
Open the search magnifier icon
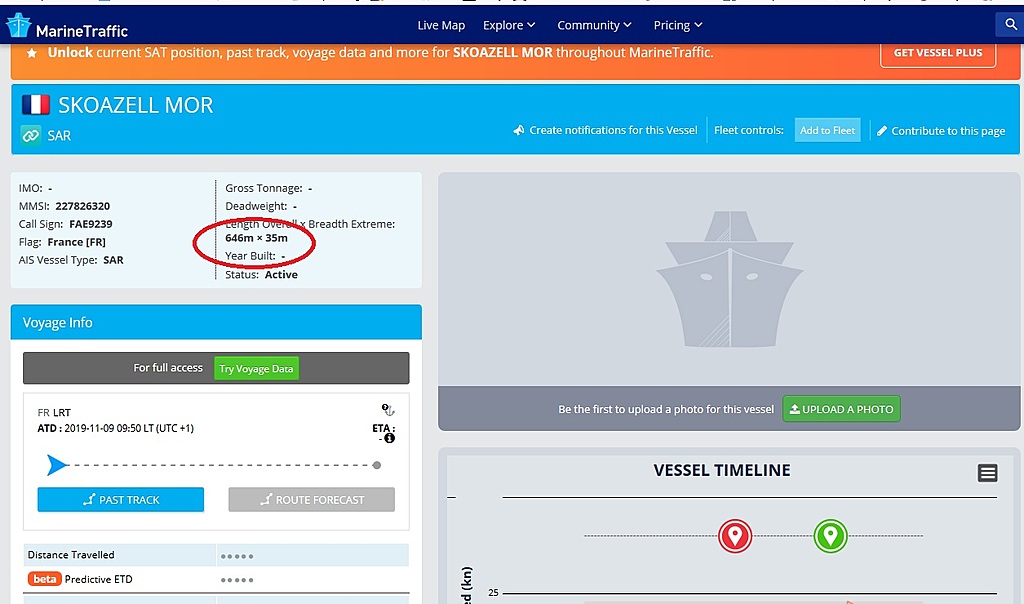pyautogui.click(x=1010, y=25)
